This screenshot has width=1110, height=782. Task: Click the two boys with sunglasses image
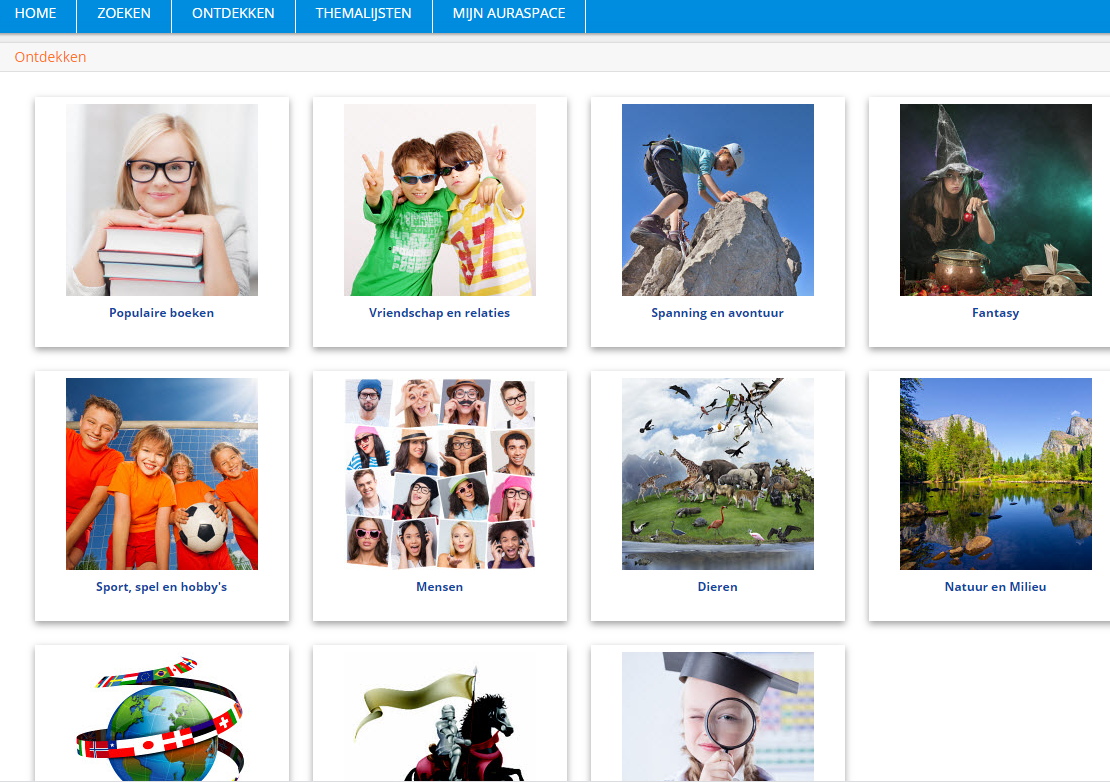pos(440,200)
